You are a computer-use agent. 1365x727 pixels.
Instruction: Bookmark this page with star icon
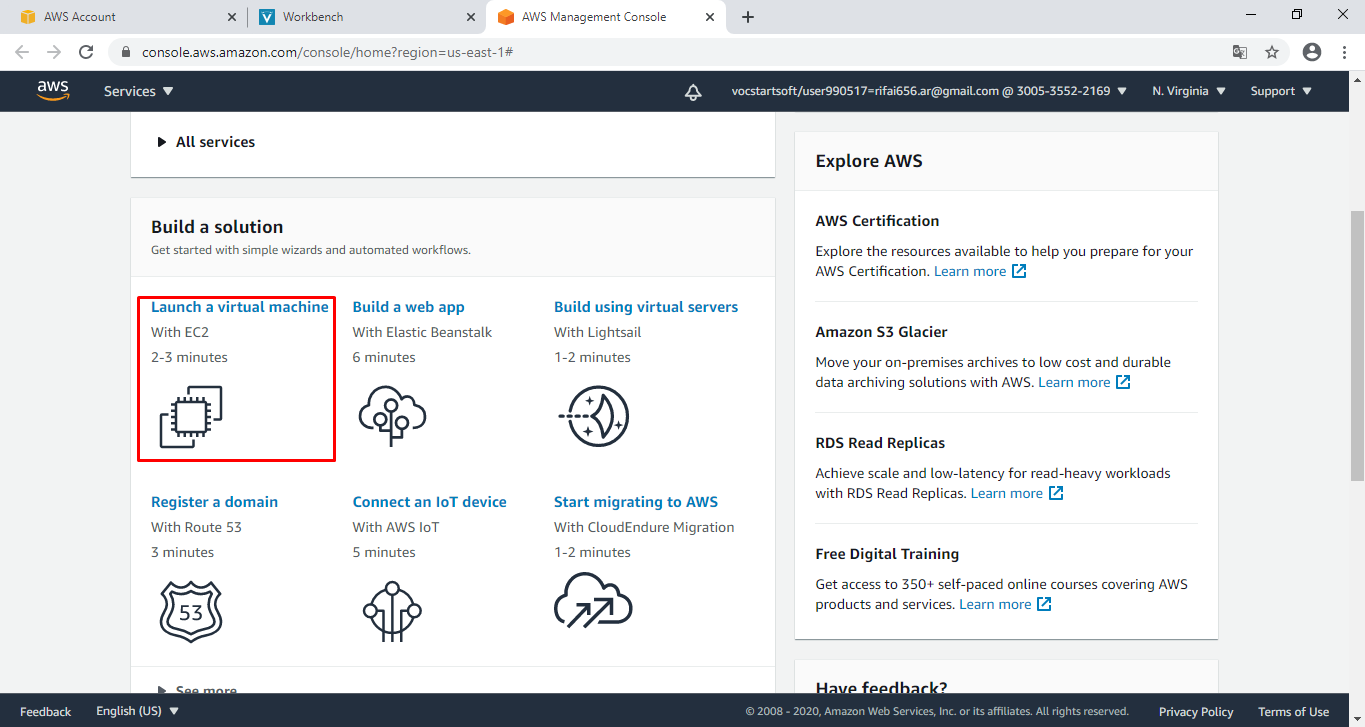point(1272,52)
